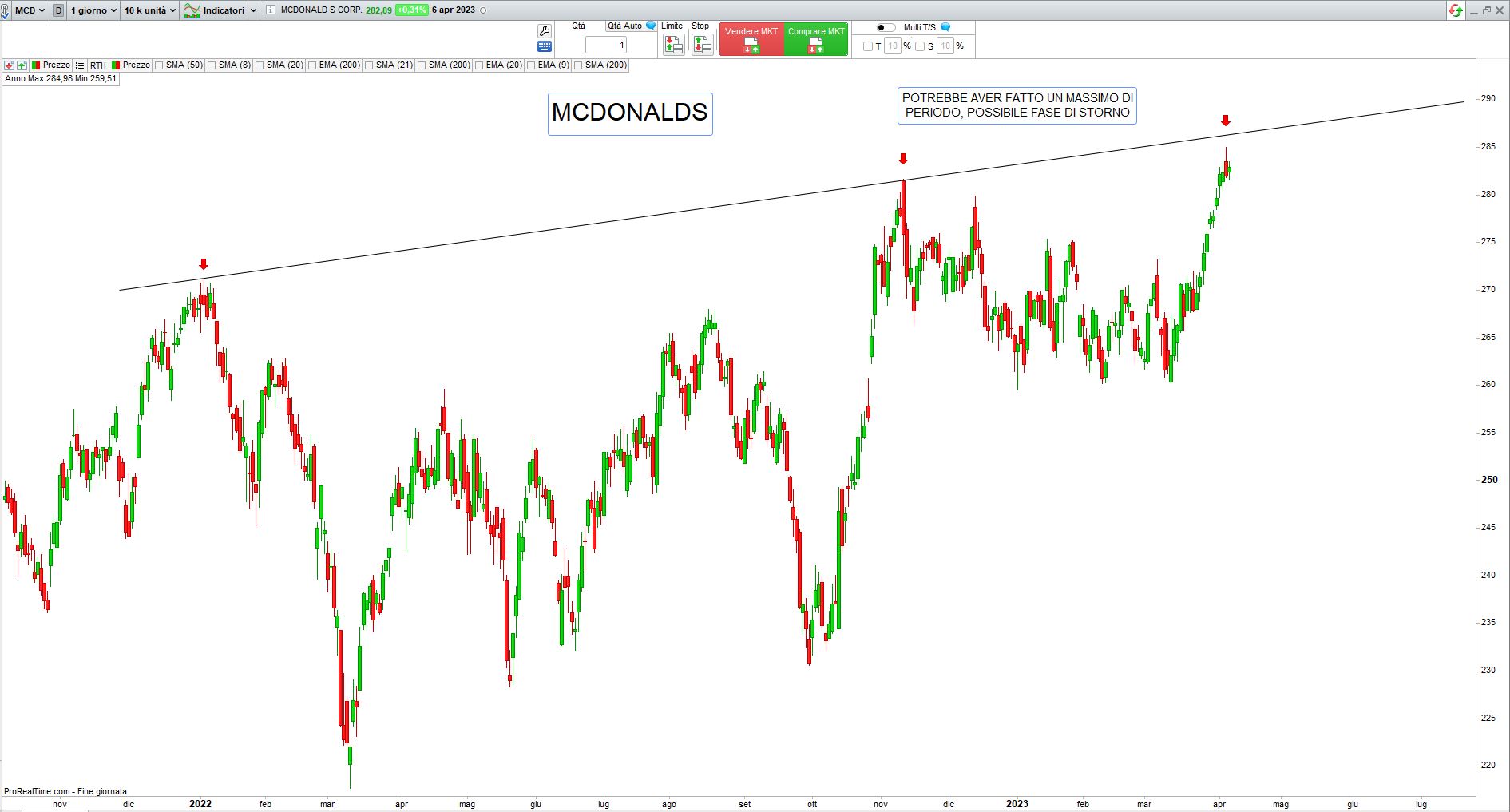Check the T target percent checkbox

868,46
